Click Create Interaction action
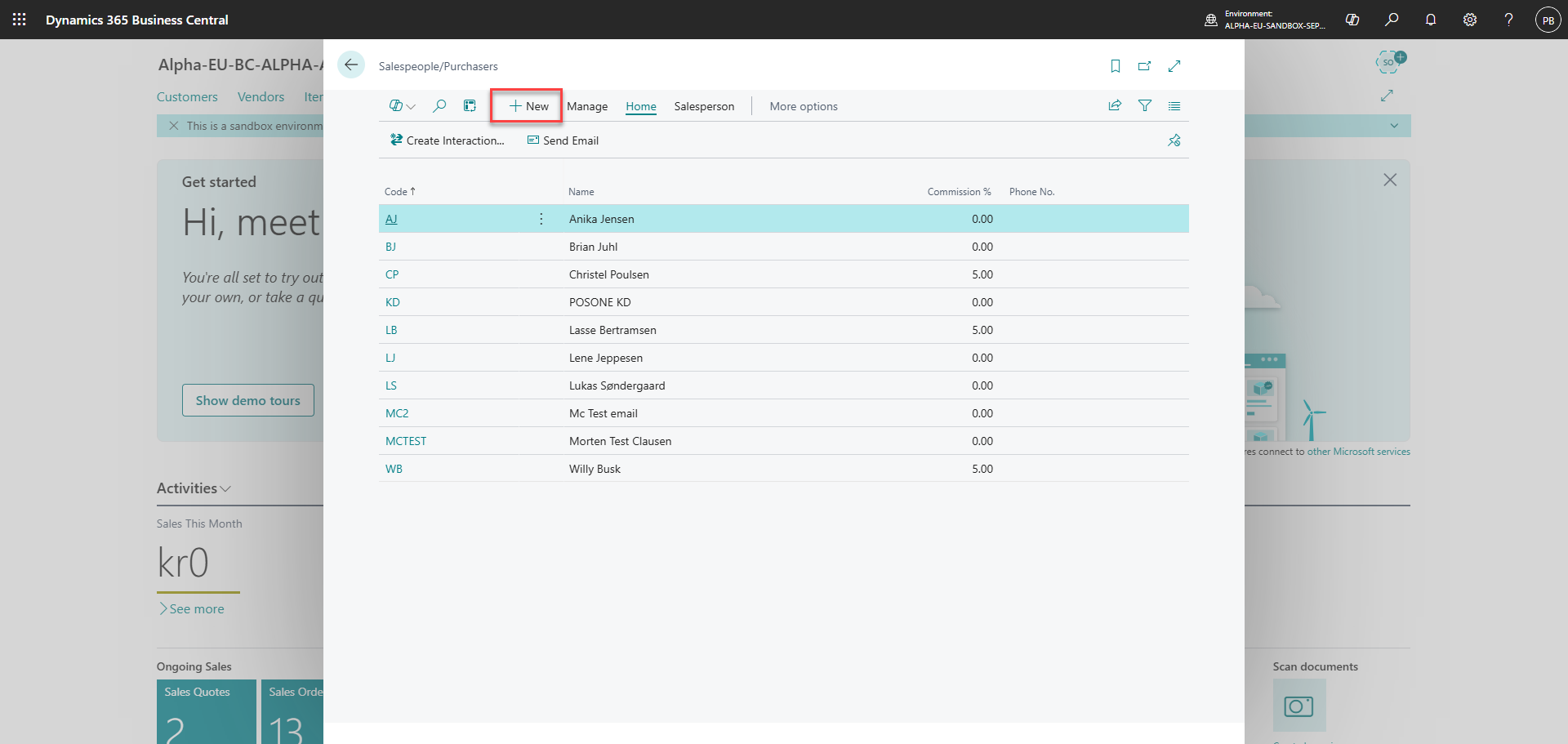Image resolution: width=1568 pixels, height=744 pixels. 448,140
